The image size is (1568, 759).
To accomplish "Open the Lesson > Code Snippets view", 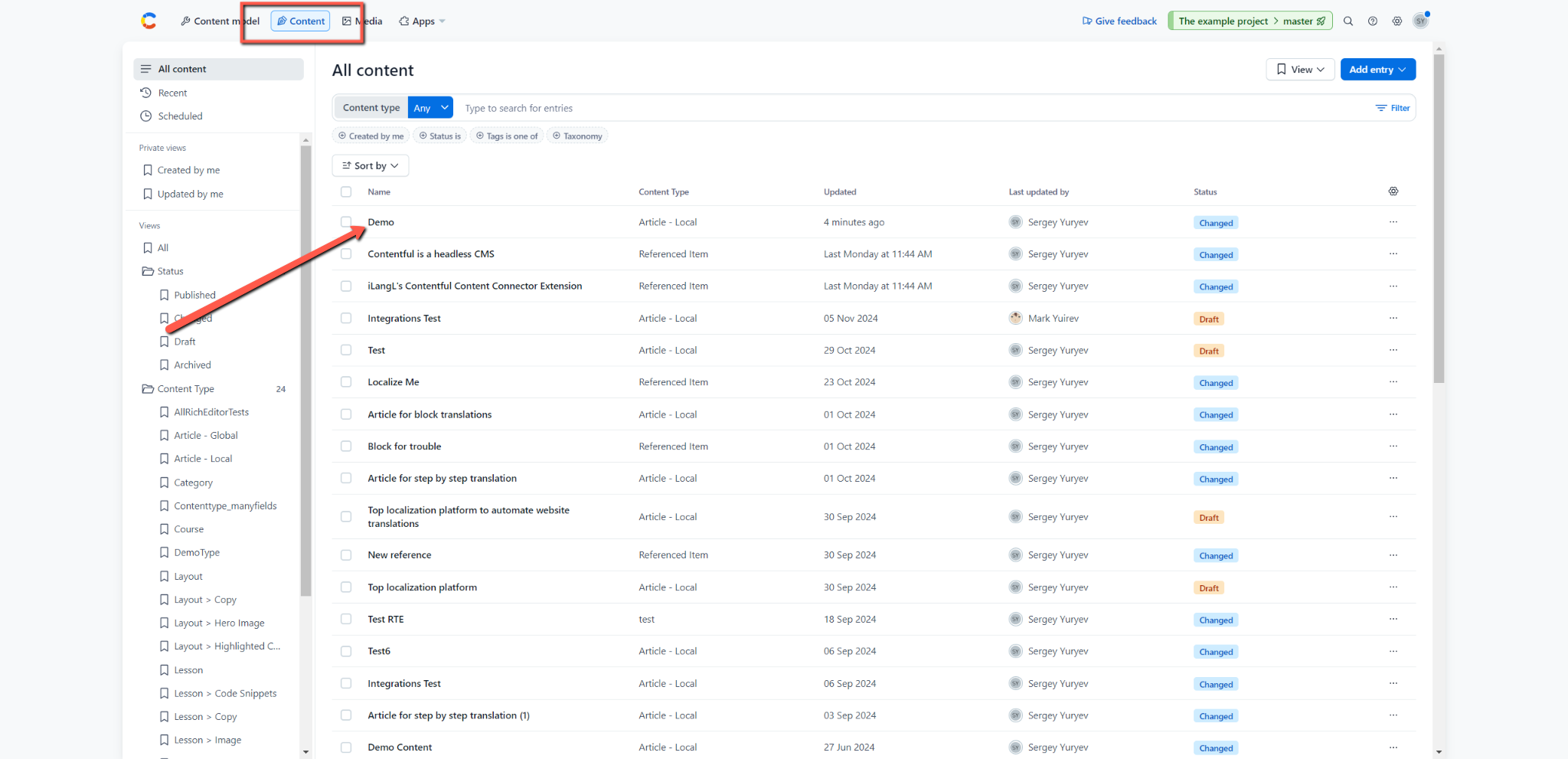I will coord(225,693).
